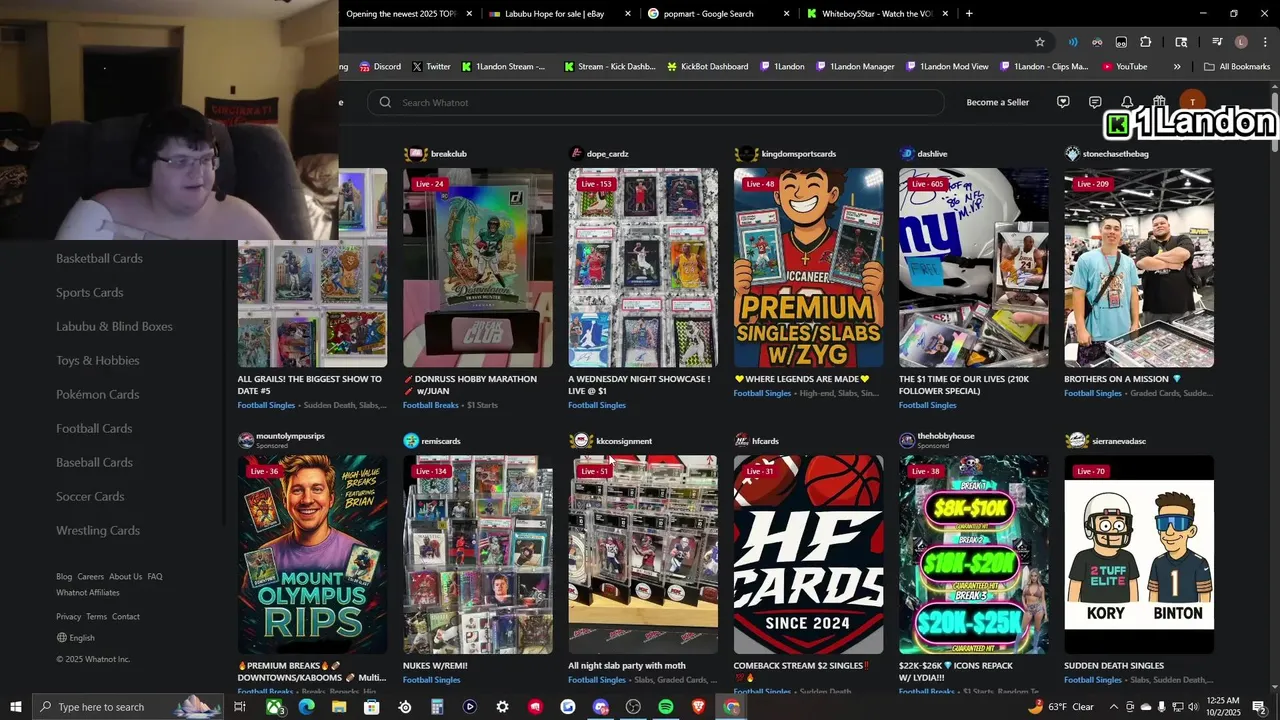Open the English language selector

pyautogui.click(x=76, y=638)
